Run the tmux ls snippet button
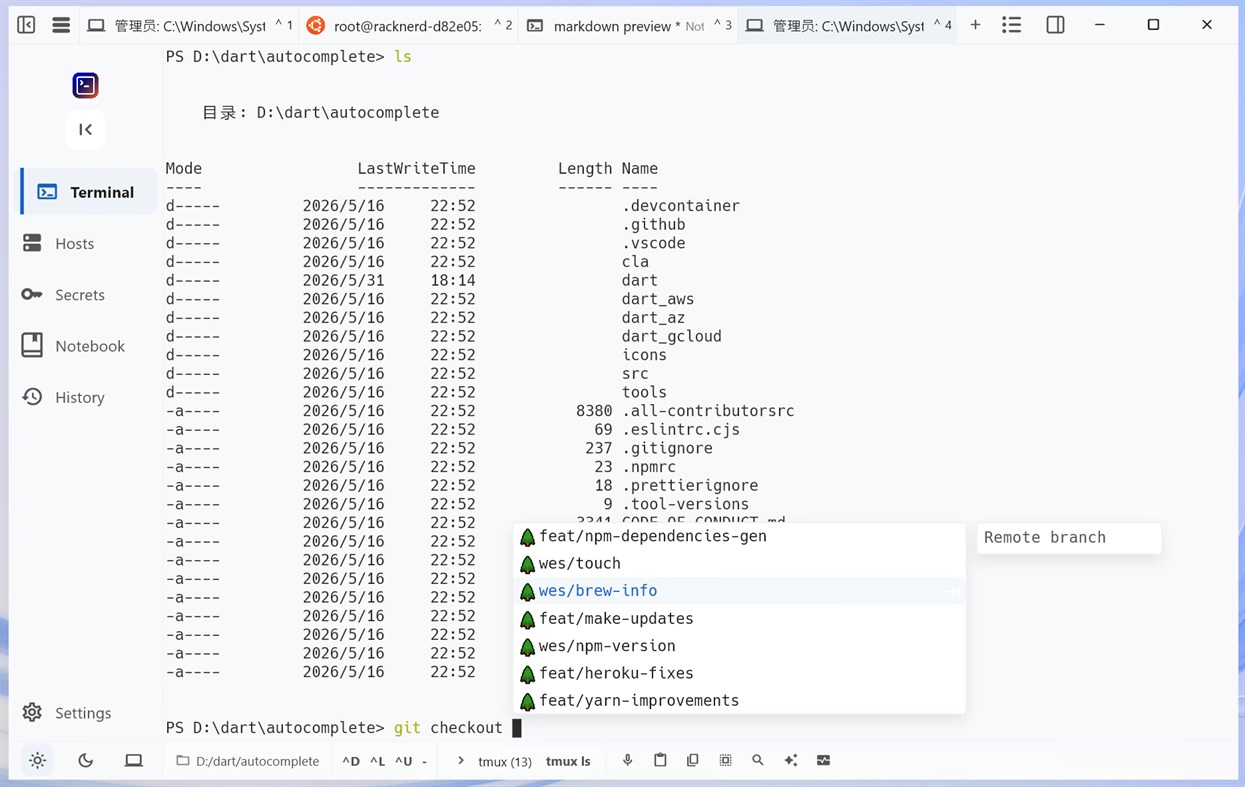 568,761
